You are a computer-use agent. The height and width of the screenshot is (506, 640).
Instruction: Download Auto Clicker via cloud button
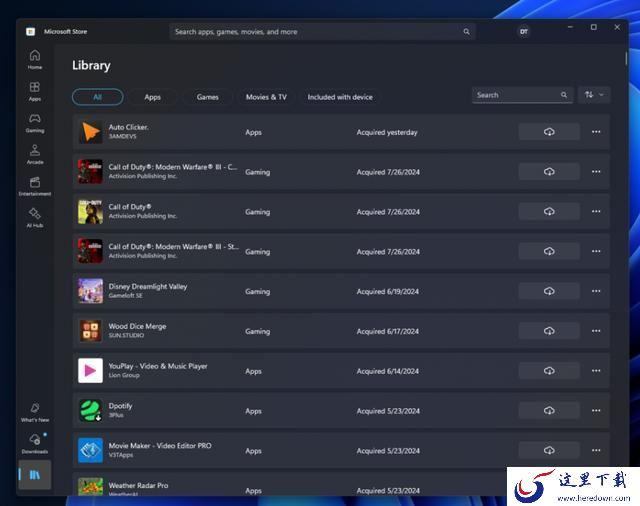coord(549,132)
